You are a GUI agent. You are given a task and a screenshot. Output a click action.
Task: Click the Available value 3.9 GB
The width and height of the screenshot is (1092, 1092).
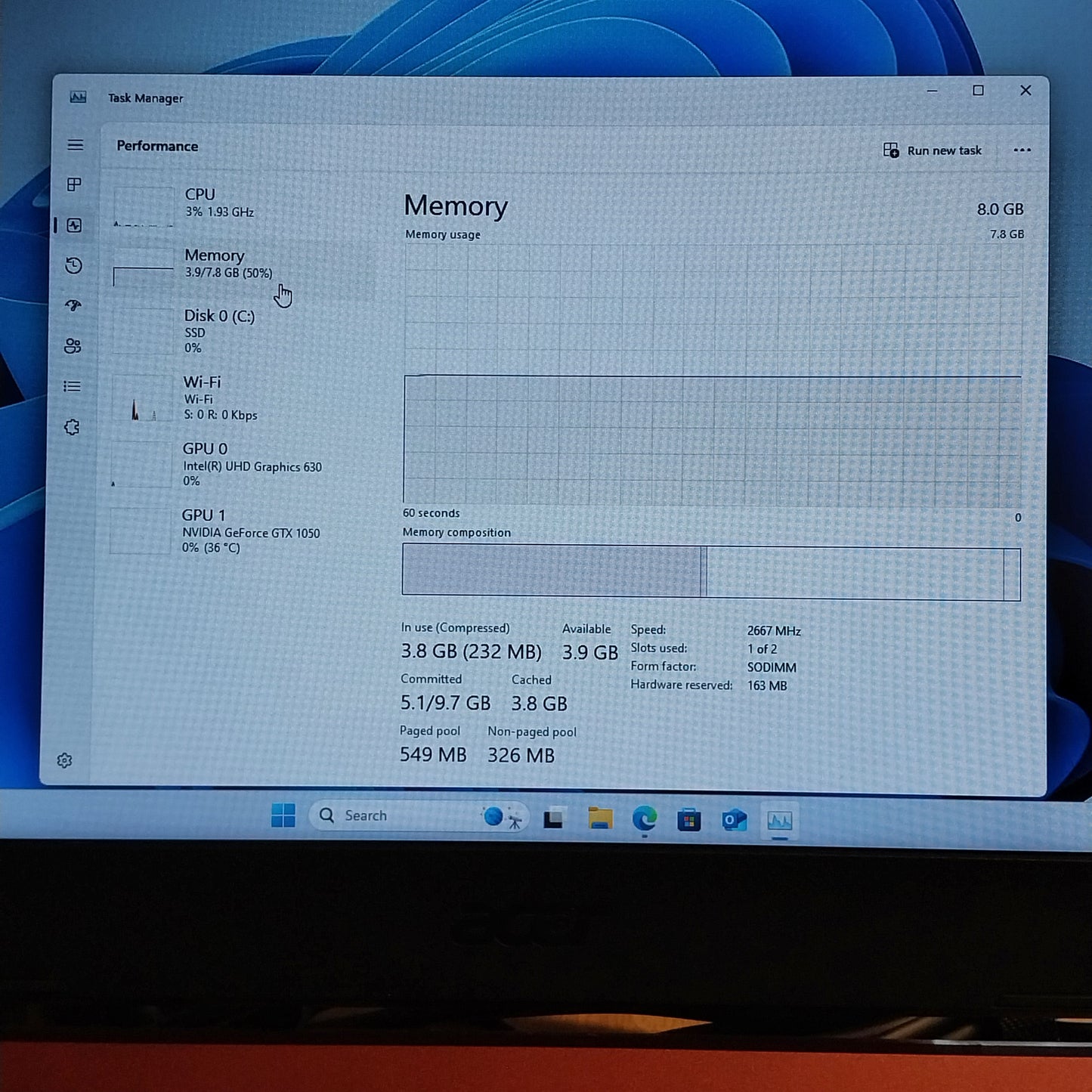[x=589, y=652]
